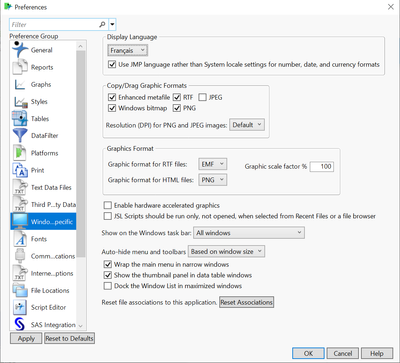Click the Apply button
Image resolution: width=400 pixels, height=363 pixels.
tap(26, 338)
